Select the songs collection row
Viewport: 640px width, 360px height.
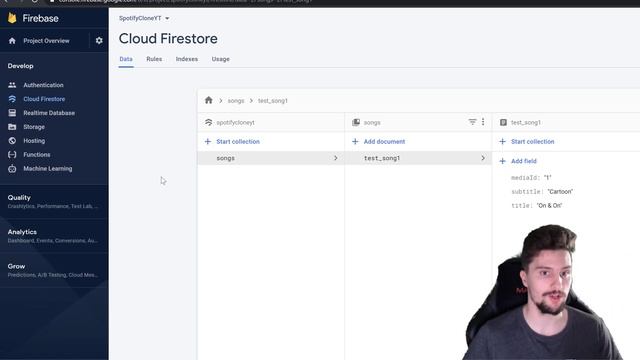pyautogui.click(x=271, y=158)
